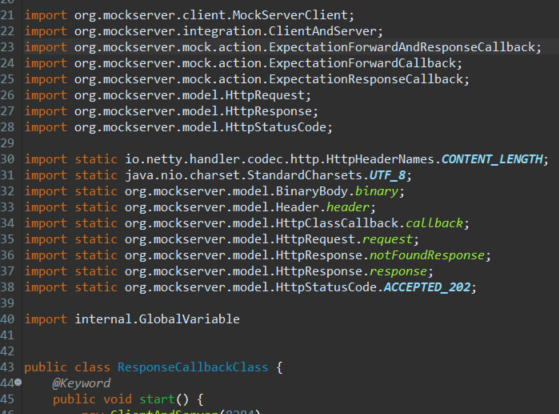Image resolution: width=559 pixels, height=414 pixels.
Task: Click line number 30 in the gutter
Action: click(x=7, y=159)
